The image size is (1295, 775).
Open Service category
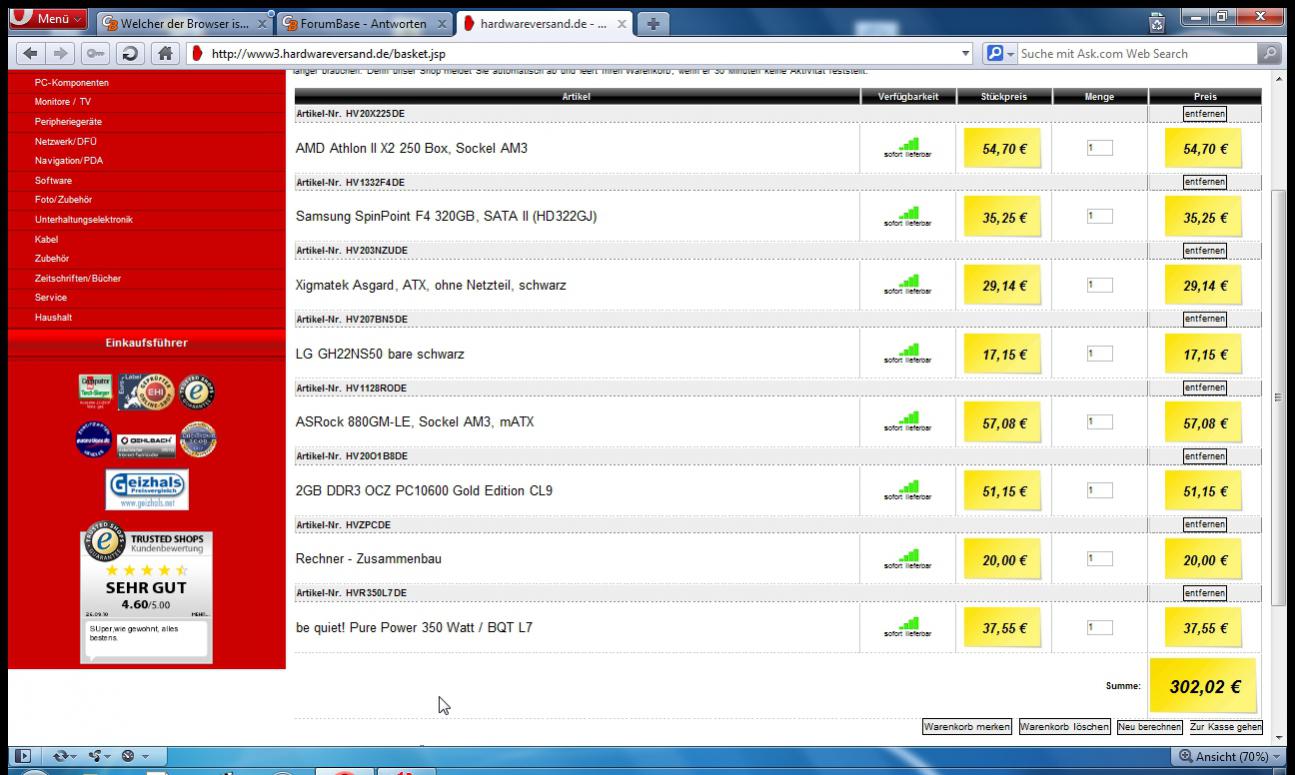(x=51, y=298)
